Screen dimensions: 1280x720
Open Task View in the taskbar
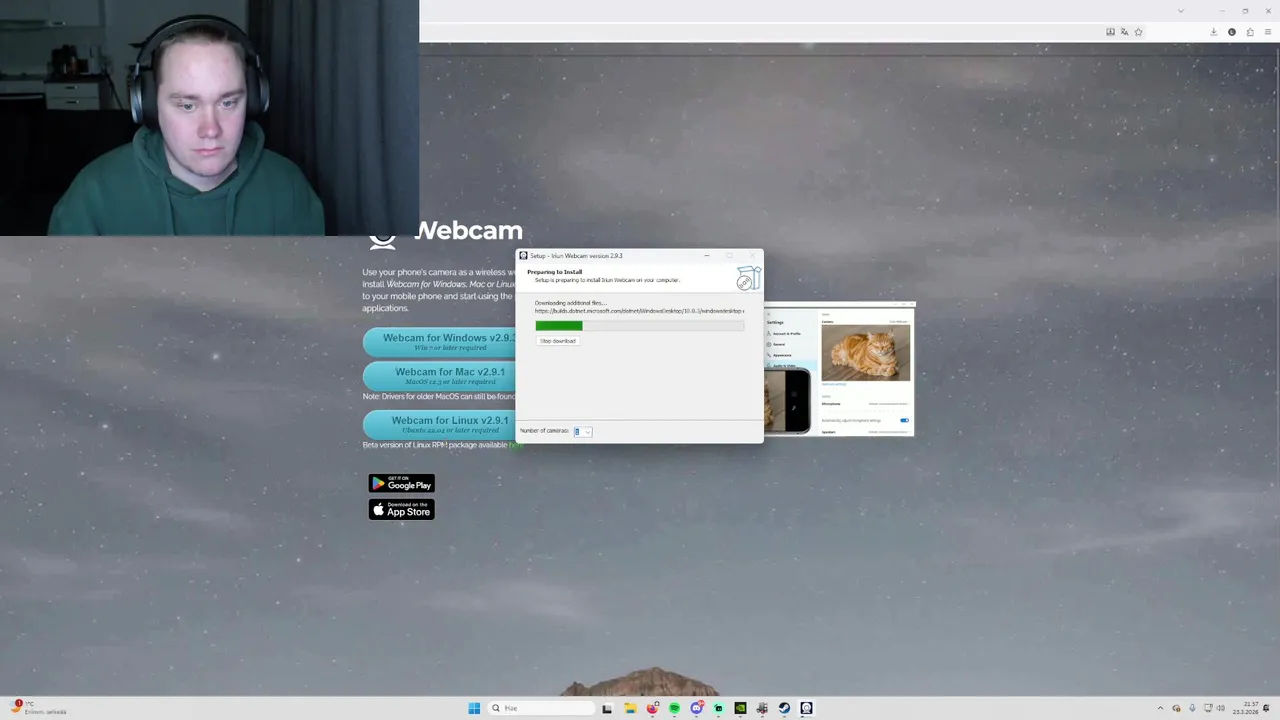607,708
